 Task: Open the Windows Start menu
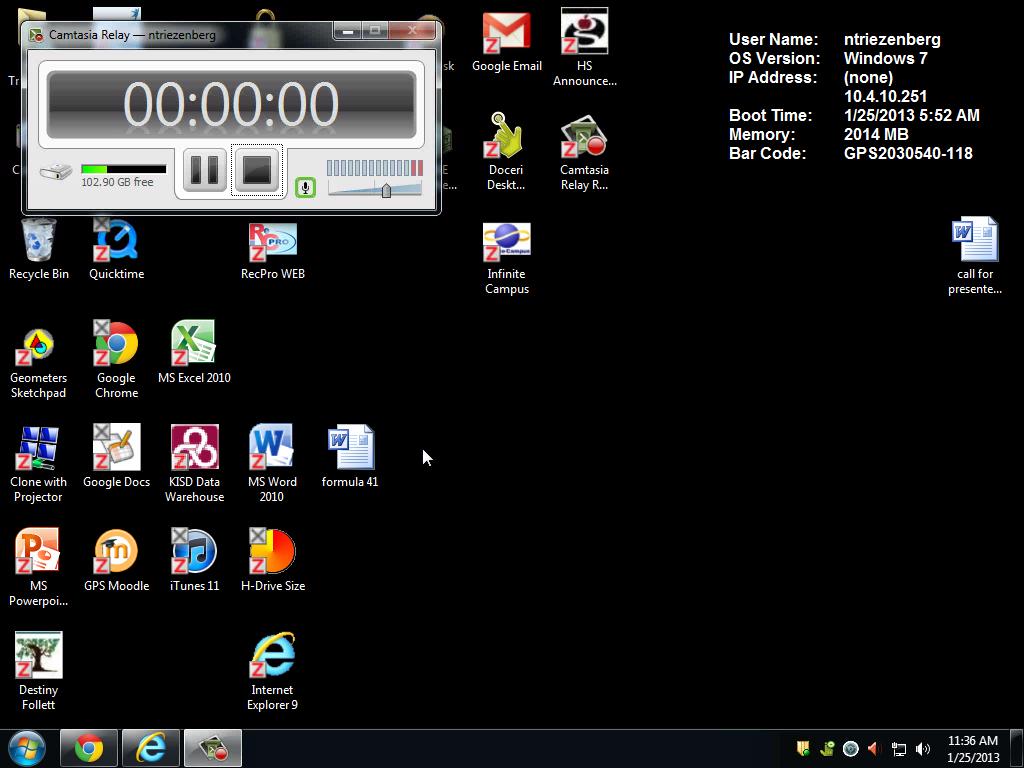[x=26, y=748]
